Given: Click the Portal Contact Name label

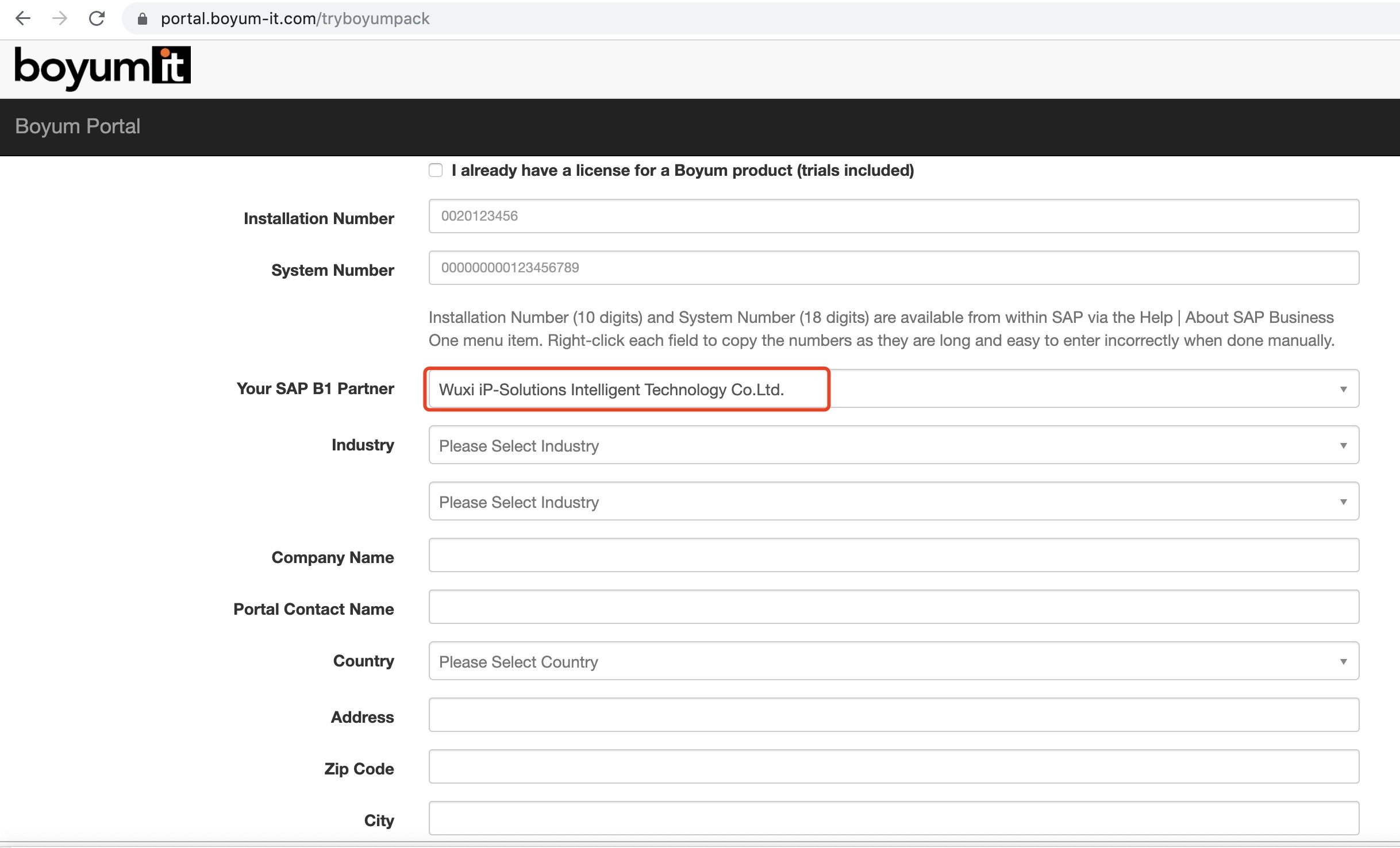Looking at the screenshot, I should click(x=314, y=609).
